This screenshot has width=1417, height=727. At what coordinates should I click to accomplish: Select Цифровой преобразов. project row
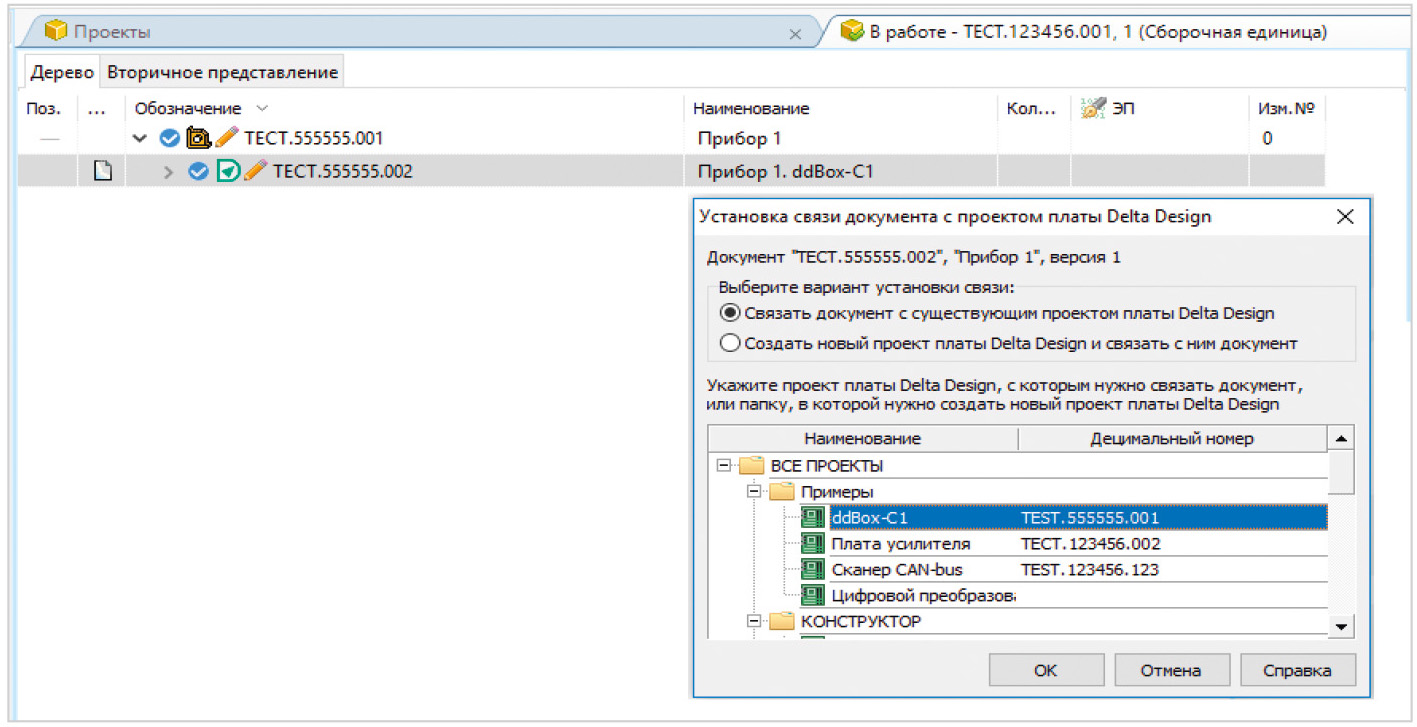click(1078, 596)
